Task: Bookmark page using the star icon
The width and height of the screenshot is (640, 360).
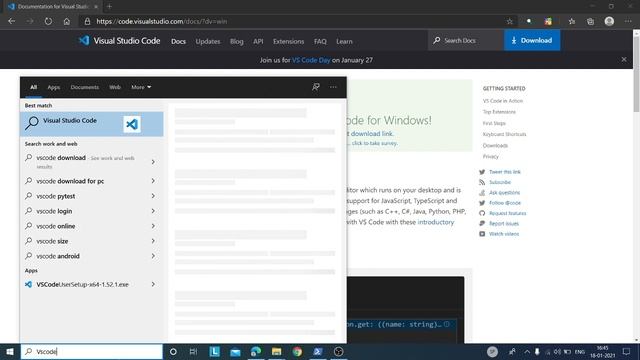Action: 509,21
